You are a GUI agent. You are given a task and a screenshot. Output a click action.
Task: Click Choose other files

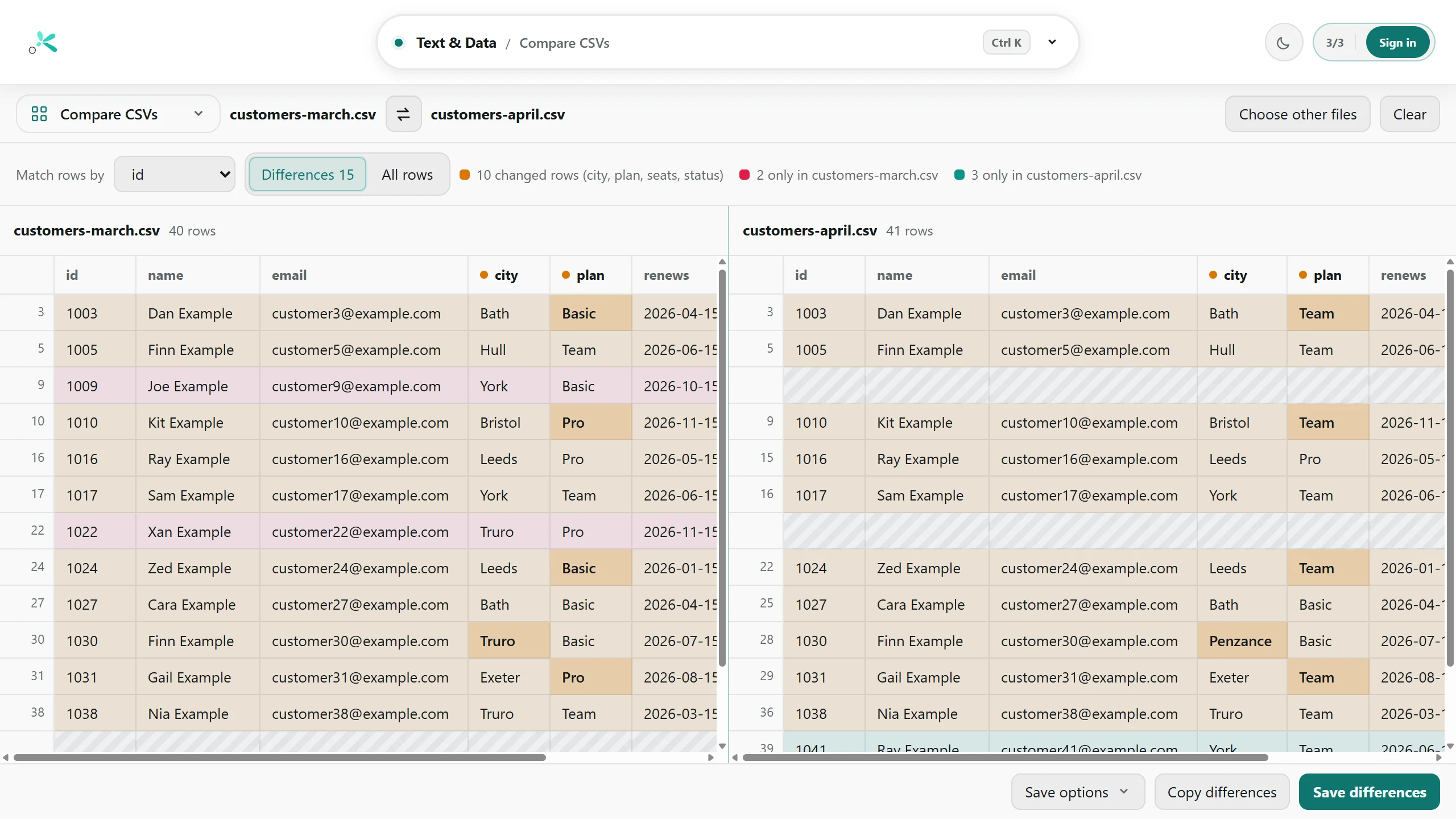[1297, 114]
